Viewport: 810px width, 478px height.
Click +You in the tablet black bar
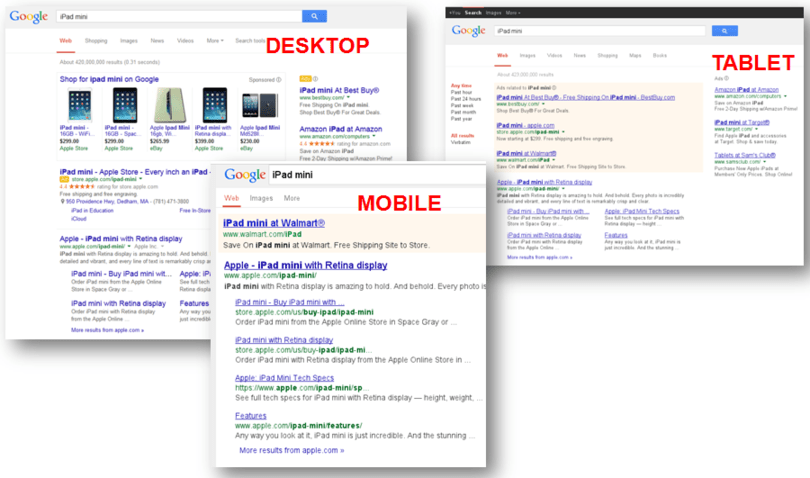point(455,13)
